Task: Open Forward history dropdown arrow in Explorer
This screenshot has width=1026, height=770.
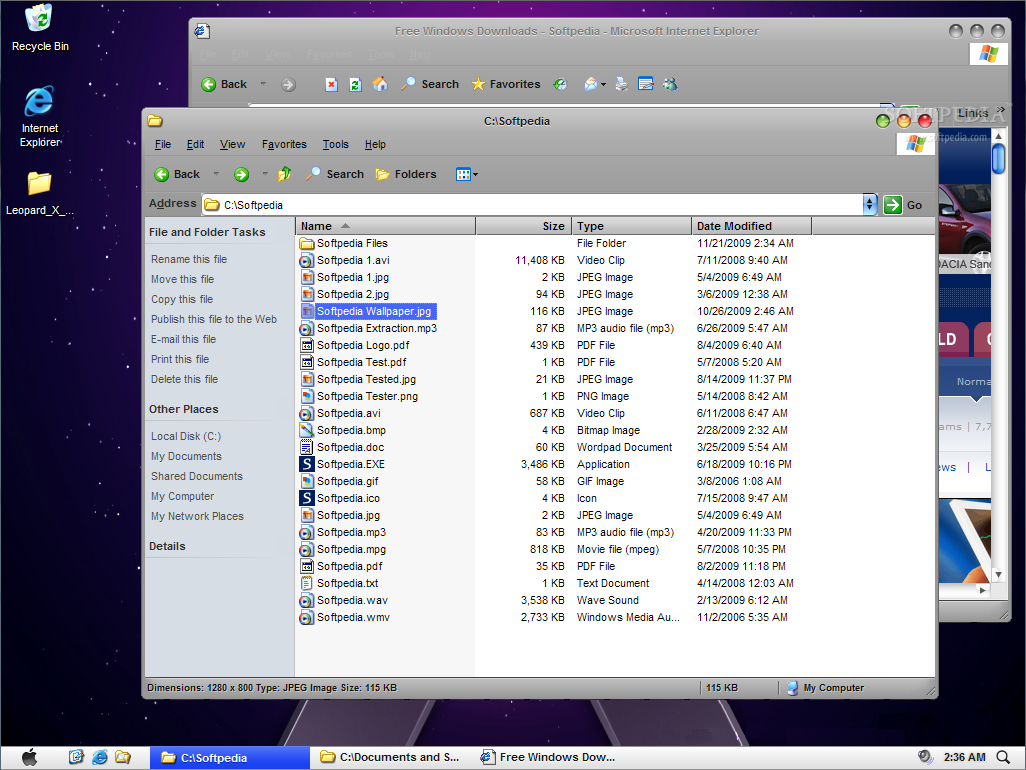Action: coord(265,175)
